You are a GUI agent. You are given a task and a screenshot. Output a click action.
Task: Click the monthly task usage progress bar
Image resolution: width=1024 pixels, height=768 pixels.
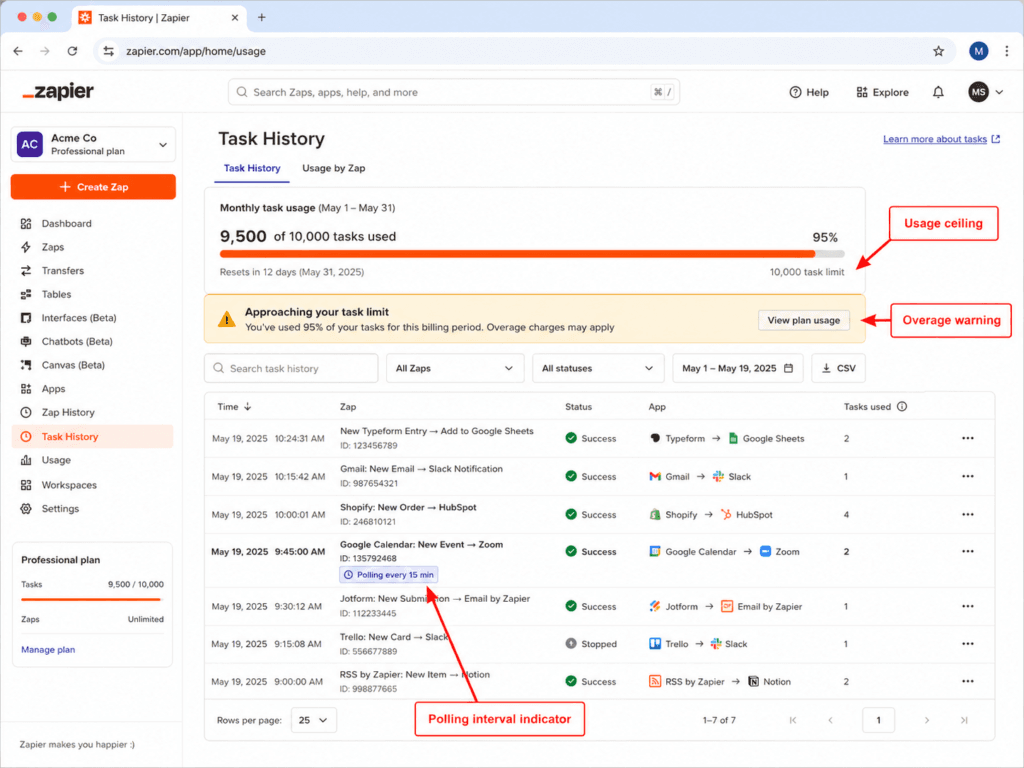pos(532,253)
